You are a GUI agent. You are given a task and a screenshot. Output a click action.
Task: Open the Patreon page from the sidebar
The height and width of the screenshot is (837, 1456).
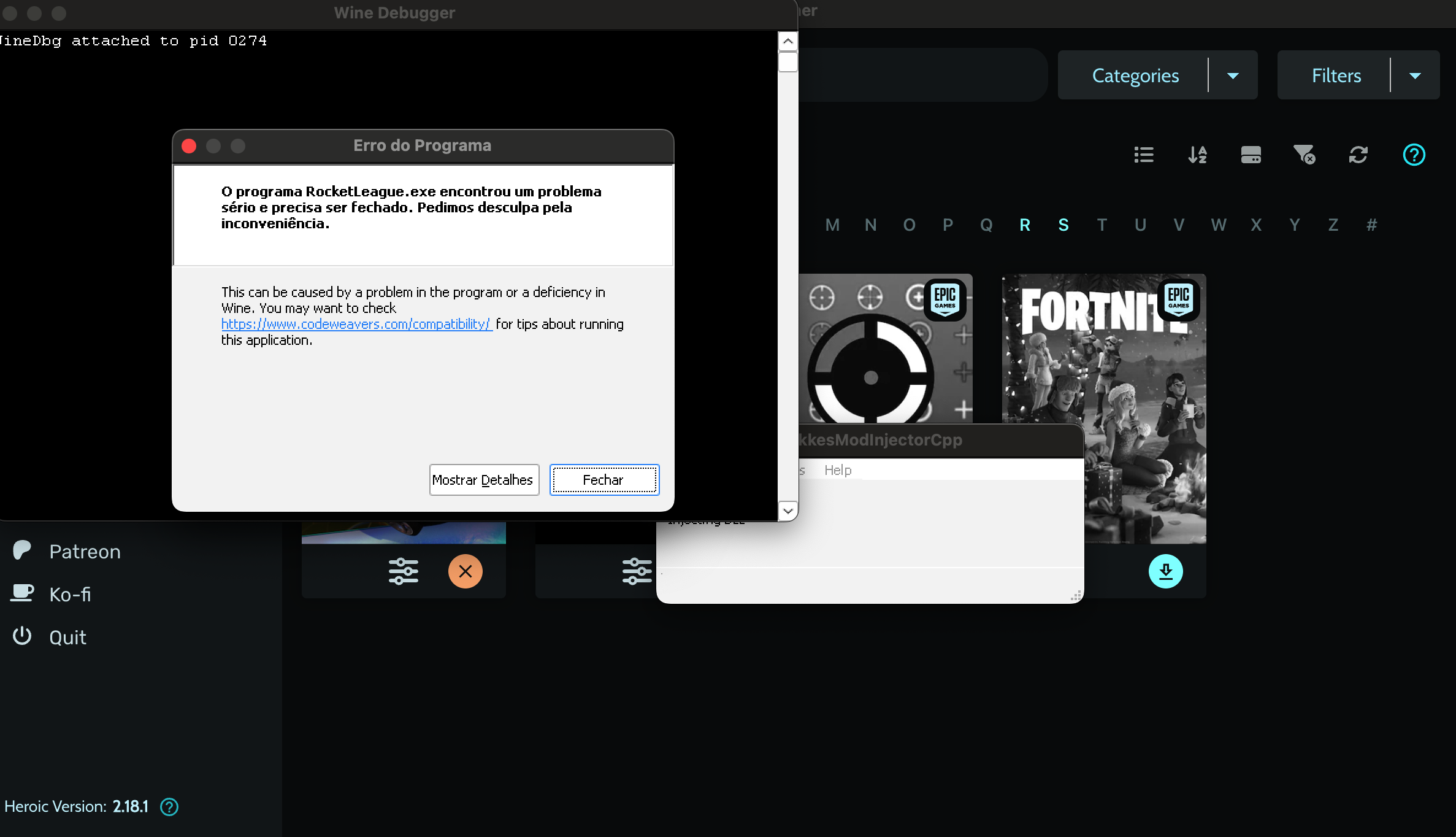click(x=85, y=550)
